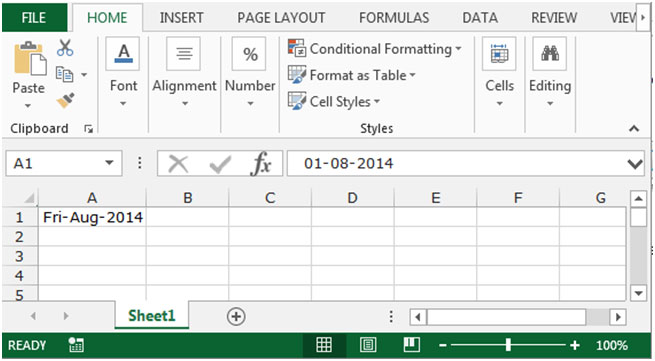Viewport: 655px width, 361px height.
Task: Open the Alignment group icon
Action: click(x=183, y=53)
